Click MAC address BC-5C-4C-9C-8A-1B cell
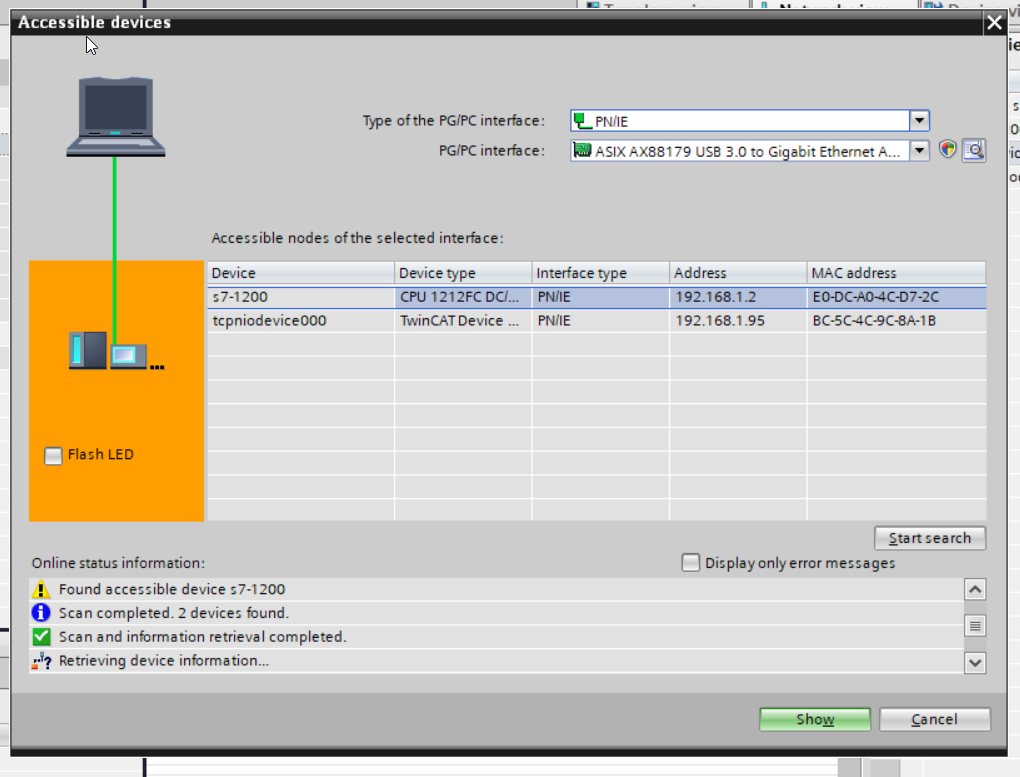 (x=896, y=321)
